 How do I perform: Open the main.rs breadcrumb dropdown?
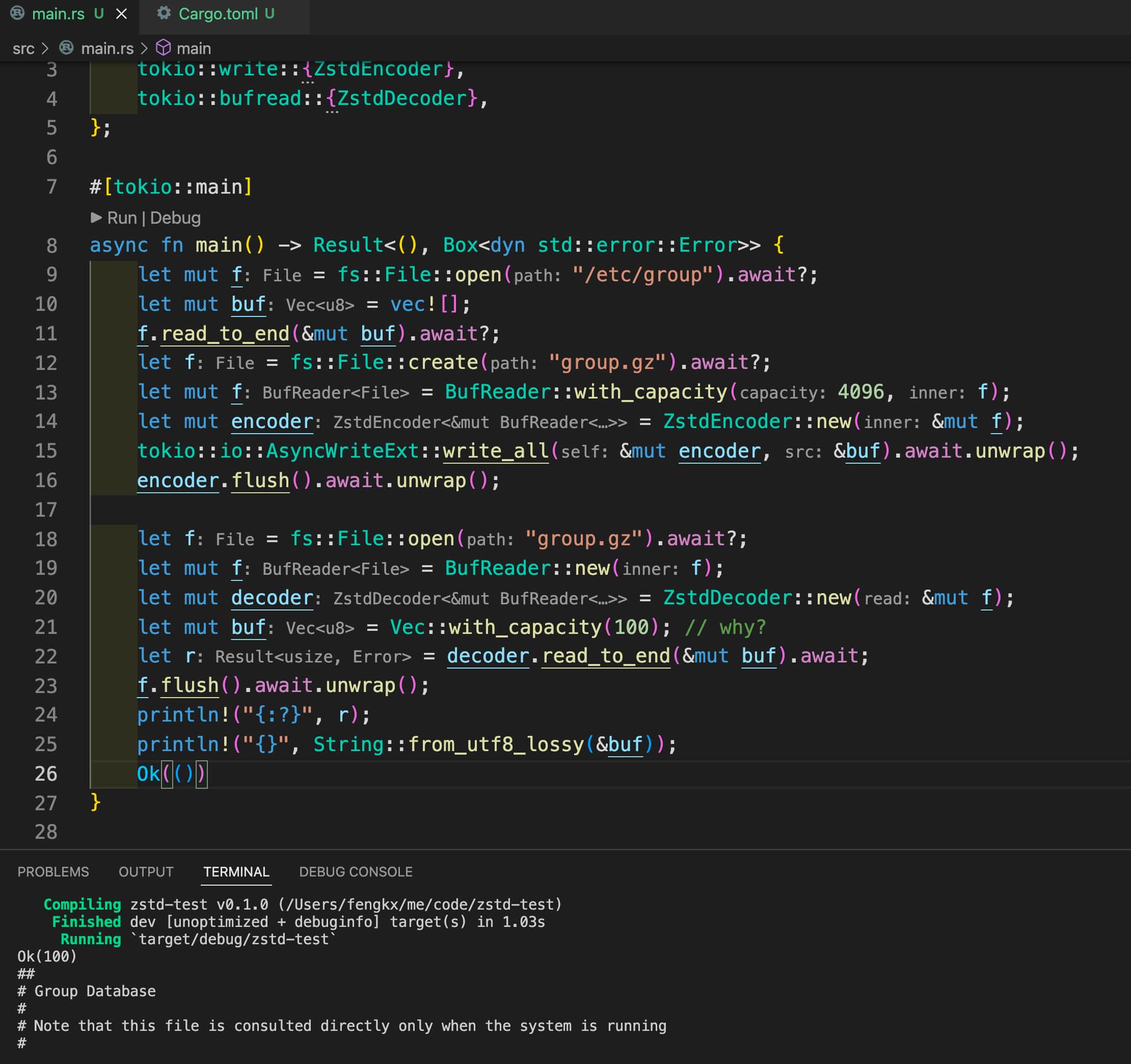click(107, 48)
